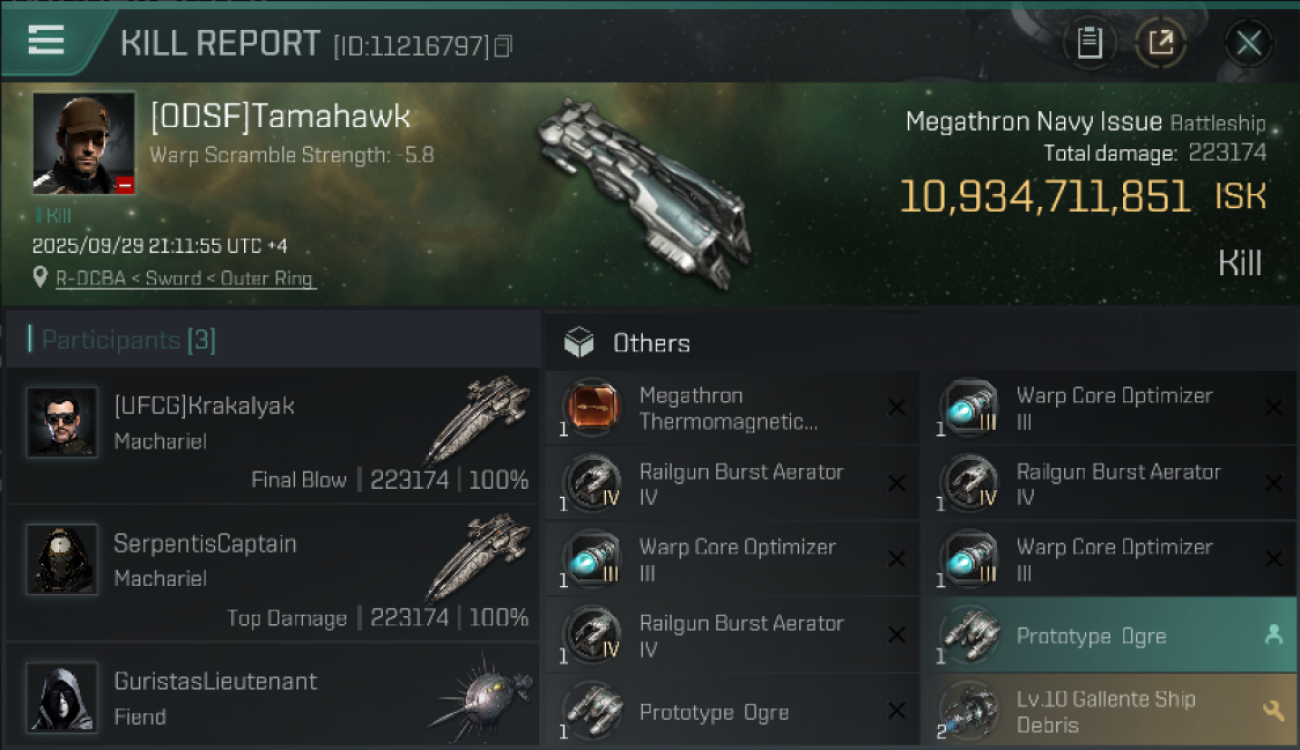Viewport: 1300px width, 750px height.
Task: Open the Participants tab
Action: tap(122, 340)
